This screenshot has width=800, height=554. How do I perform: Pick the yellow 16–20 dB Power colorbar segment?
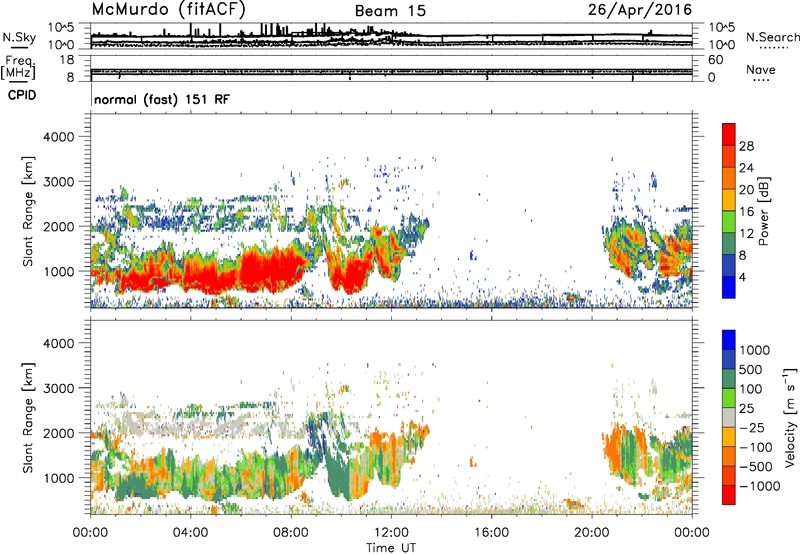point(729,199)
